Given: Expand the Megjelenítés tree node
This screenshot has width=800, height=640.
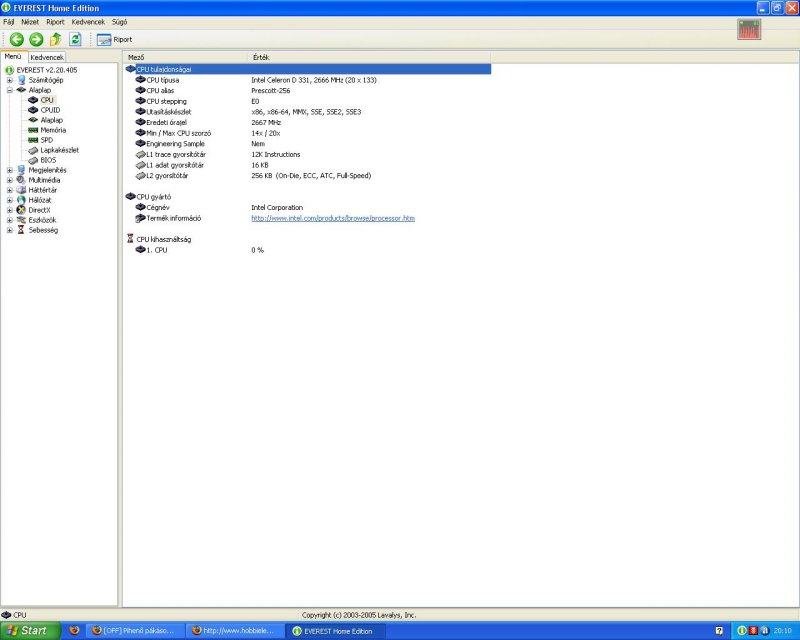Looking at the screenshot, I should click(x=9, y=170).
